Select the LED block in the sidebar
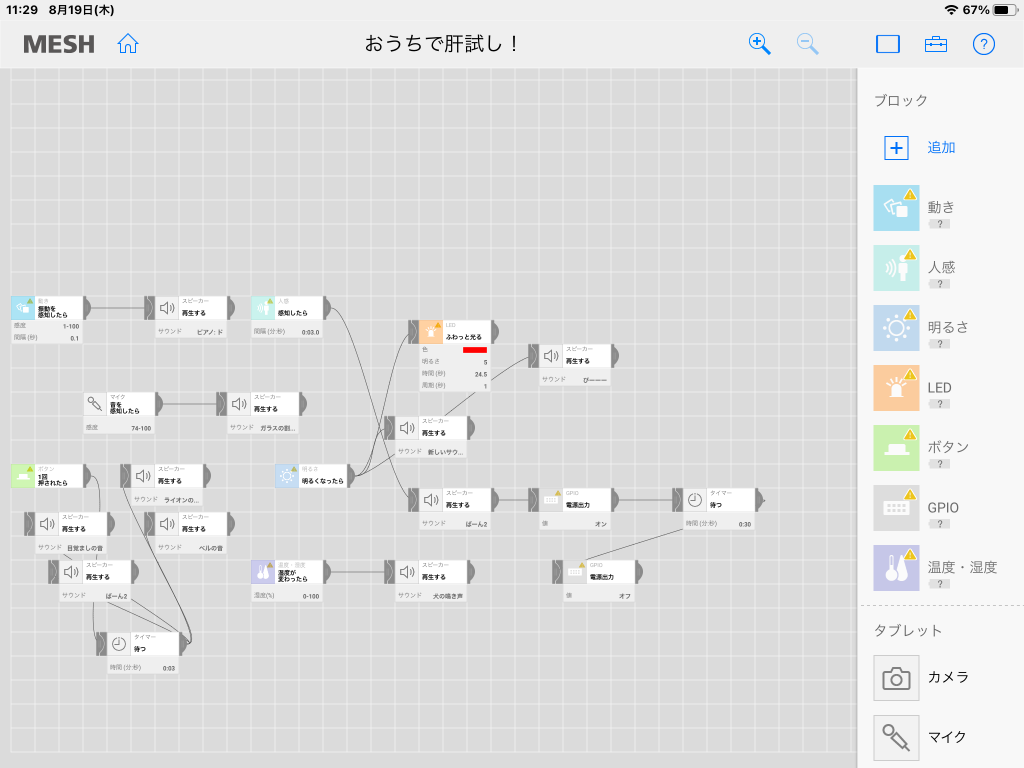The height and width of the screenshot is (768, 1024). pos(896,388)
